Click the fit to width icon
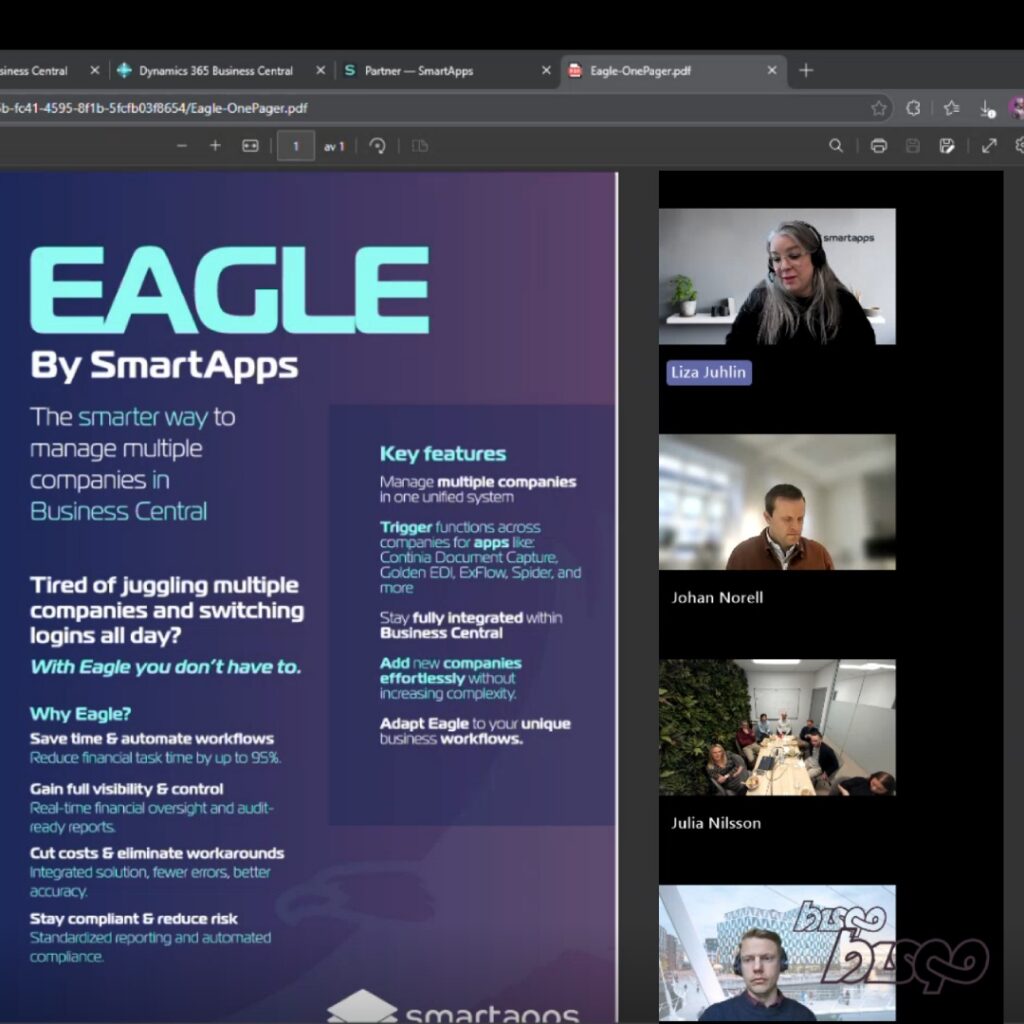 (x=250, y=146)
